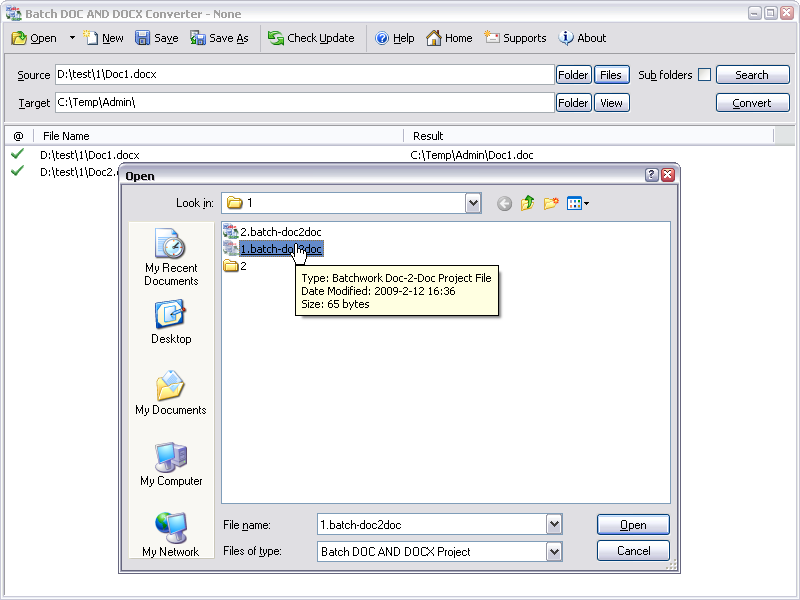This screenshot has width=800, height=600.
Task: Click the Save toolbar button
Action: [x=157, y=38]
